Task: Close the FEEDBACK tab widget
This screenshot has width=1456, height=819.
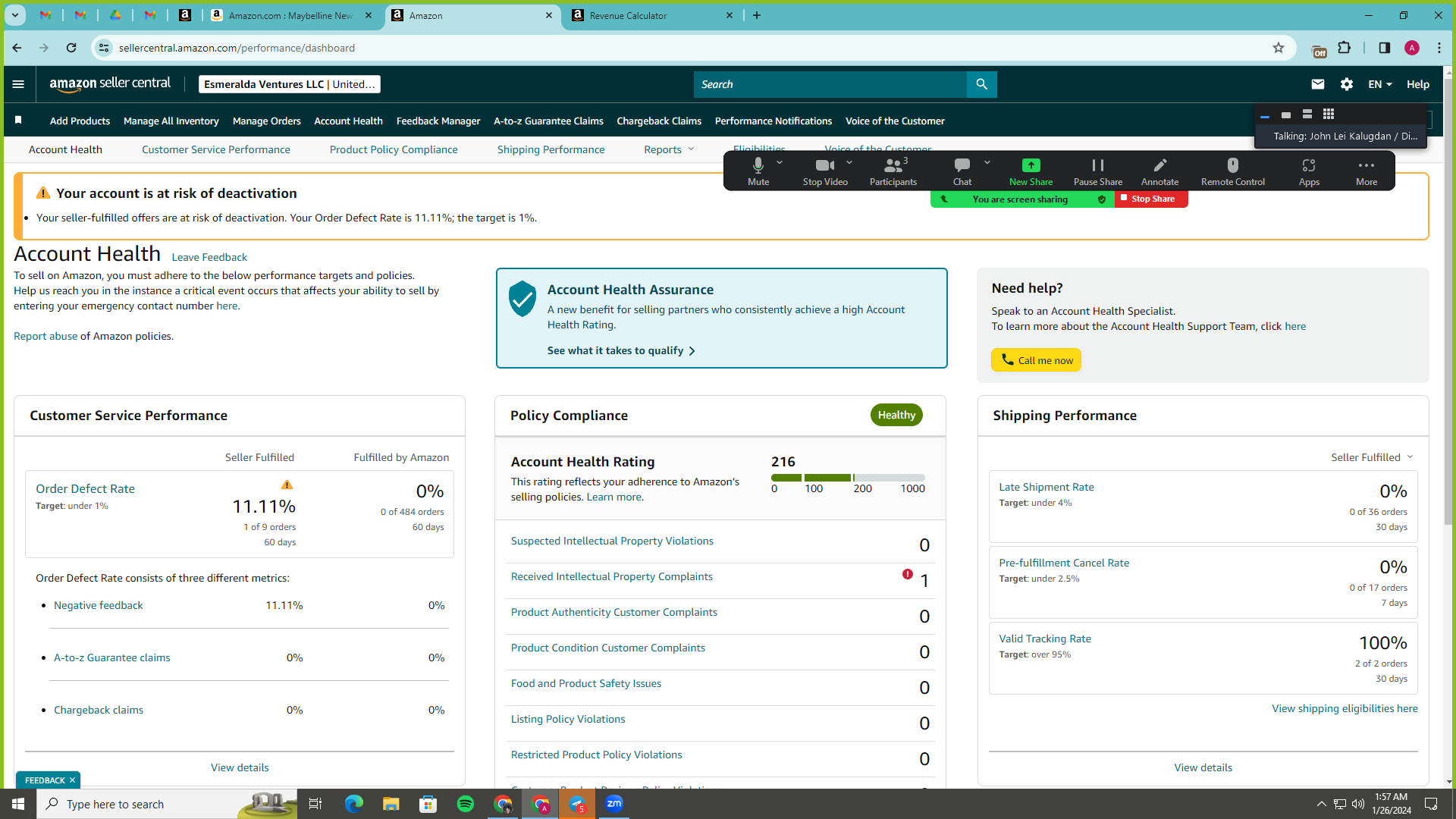Action: [72, 780]
